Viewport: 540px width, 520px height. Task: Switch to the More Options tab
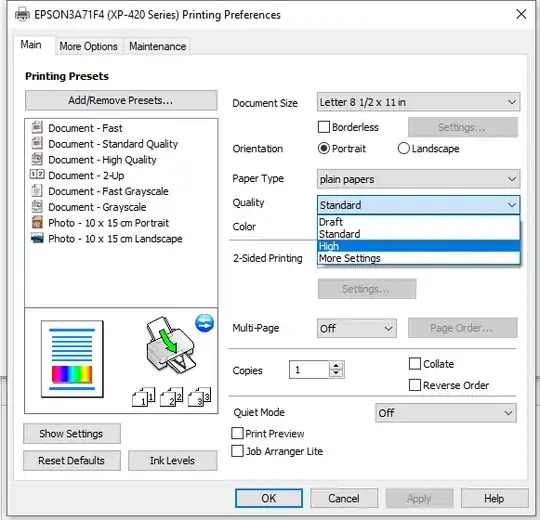89,46
